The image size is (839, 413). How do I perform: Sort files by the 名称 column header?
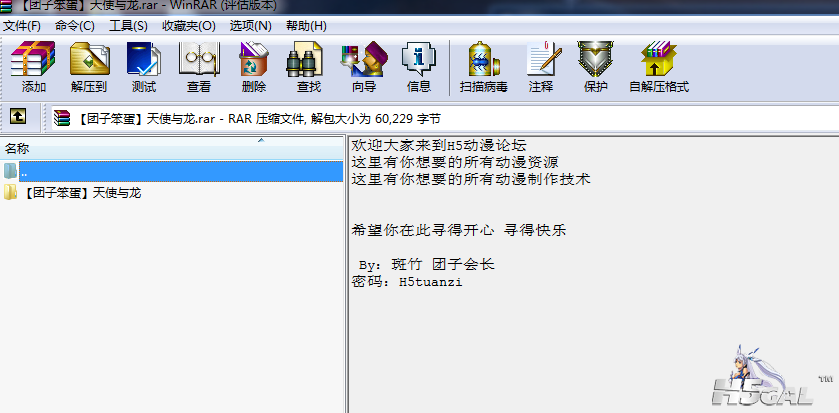[172, 148]
